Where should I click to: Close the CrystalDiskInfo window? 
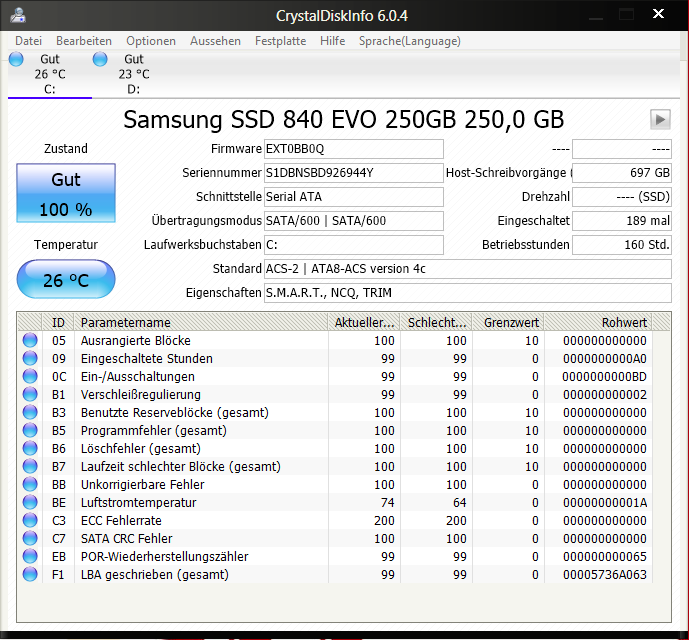(658, 14)
